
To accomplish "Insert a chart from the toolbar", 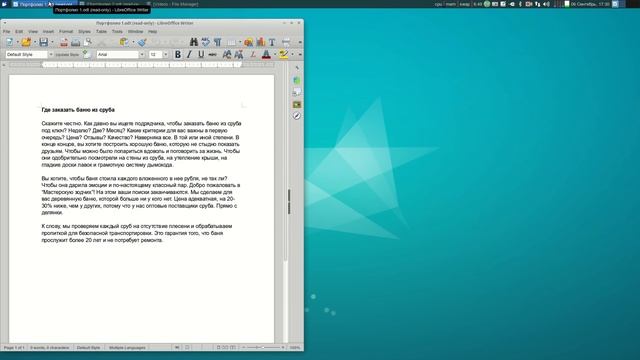I will (260, 42).
